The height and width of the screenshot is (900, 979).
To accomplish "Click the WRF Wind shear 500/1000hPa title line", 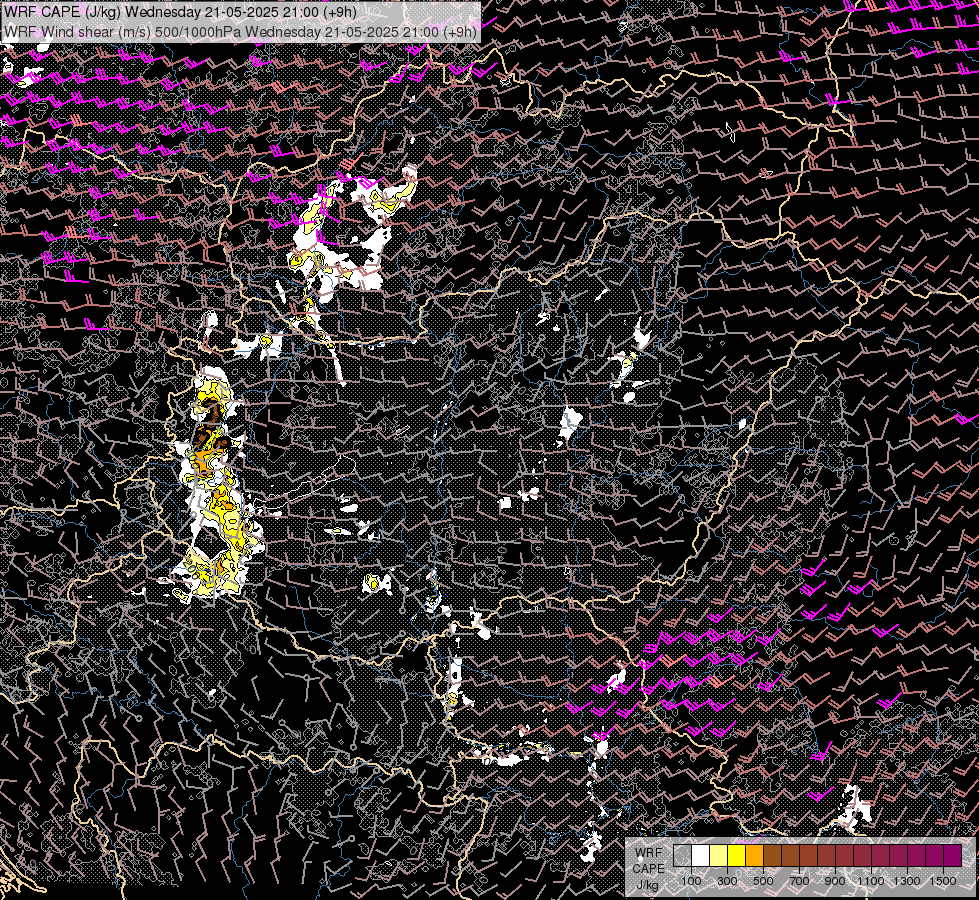I will click(x=240, y=31).
